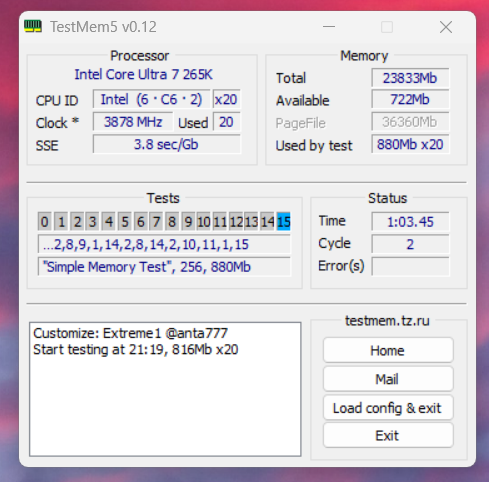Close the TestMem5 window
The image size is (489, 482).
click(446, 27)
